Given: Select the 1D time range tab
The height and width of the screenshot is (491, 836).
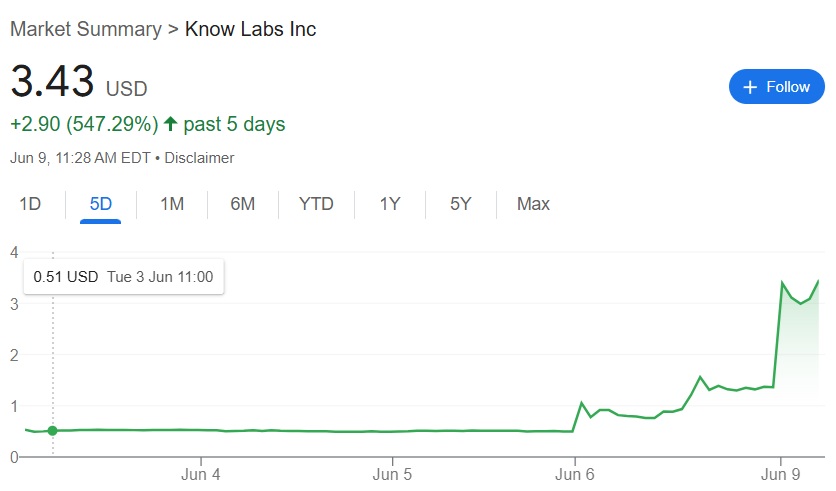Looking at the screenshot, I should coord(30,204).
